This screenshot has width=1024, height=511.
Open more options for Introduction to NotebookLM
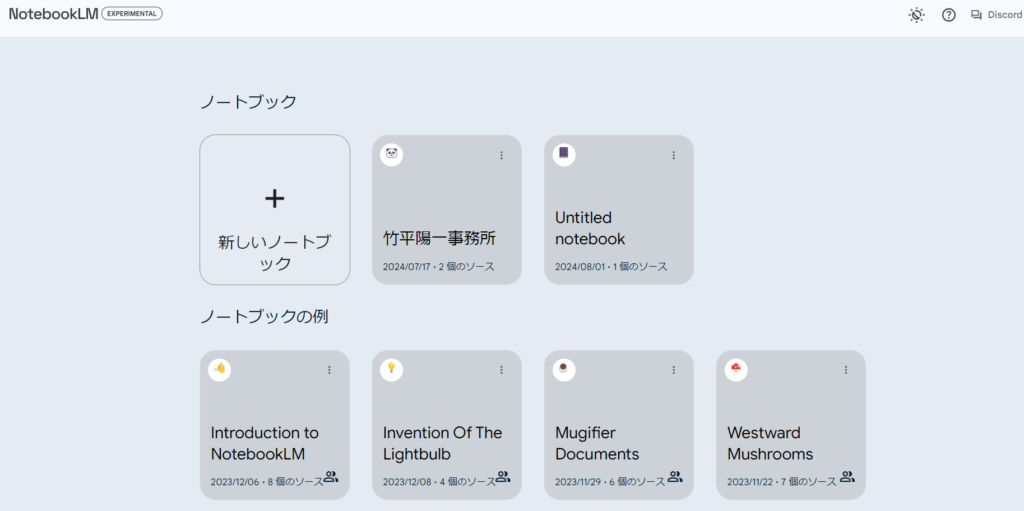point(329,370)
